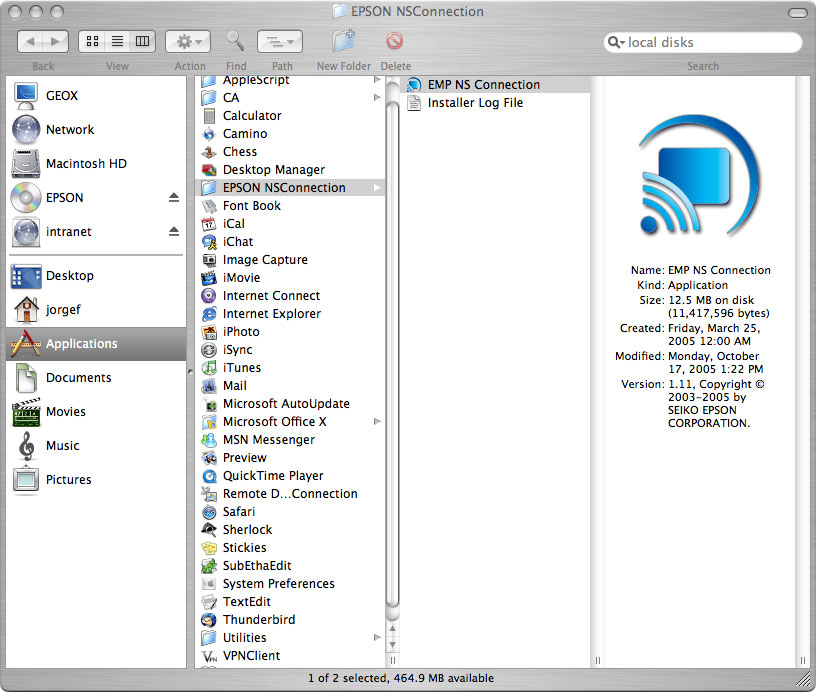Screen dimensions: 816x692
Task: Click the Forward arrow button
Action: pyautogui.click(x=56, y=42)
